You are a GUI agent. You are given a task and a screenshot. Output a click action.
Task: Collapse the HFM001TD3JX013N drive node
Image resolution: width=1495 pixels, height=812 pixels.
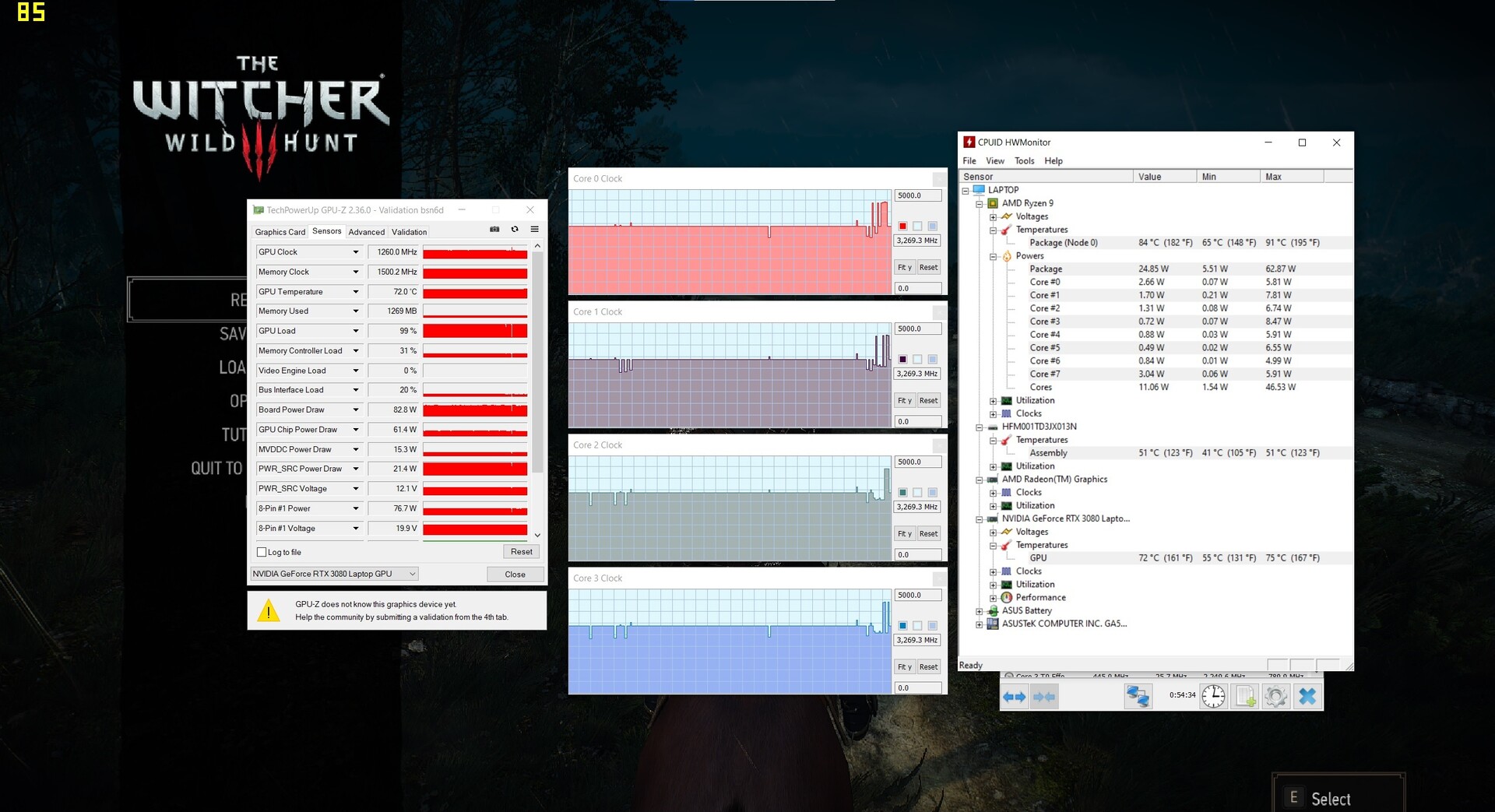(x=980, y=427)
